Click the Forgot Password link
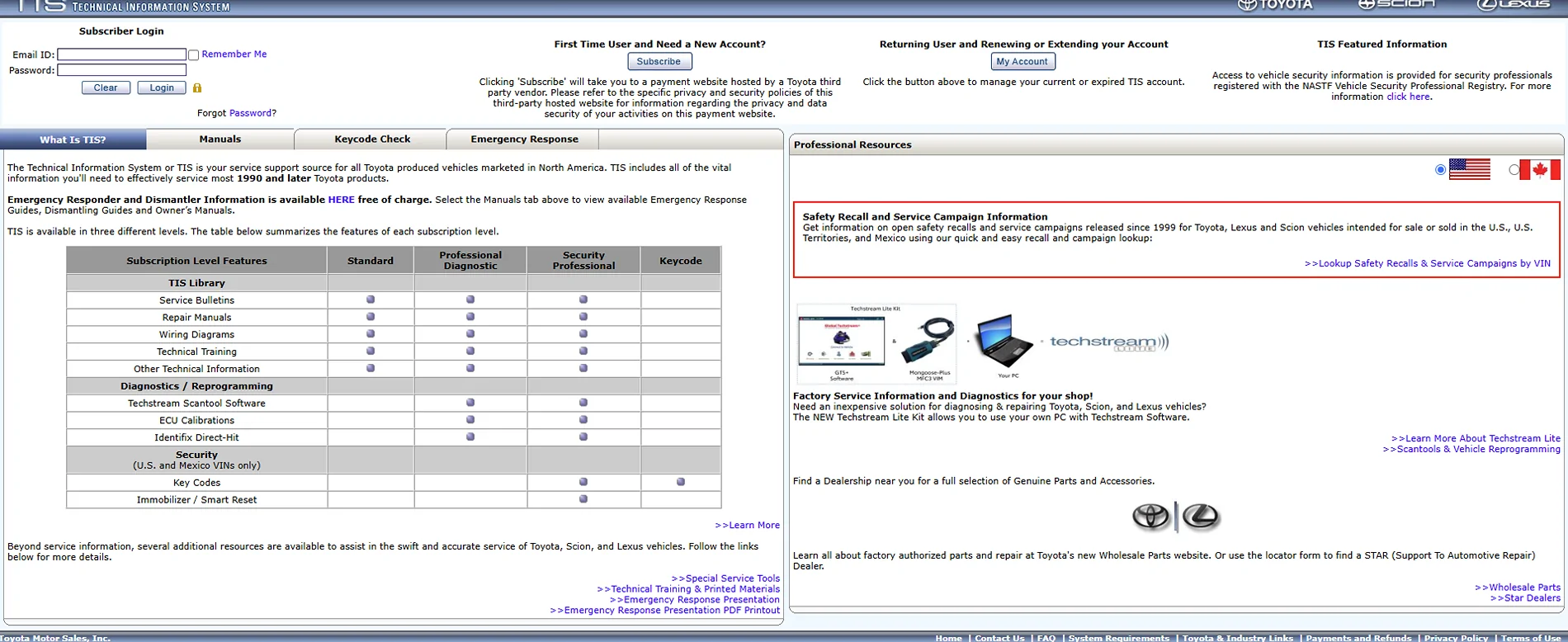The height and width of the screenshot is (642, 1568). click(250, 113)
